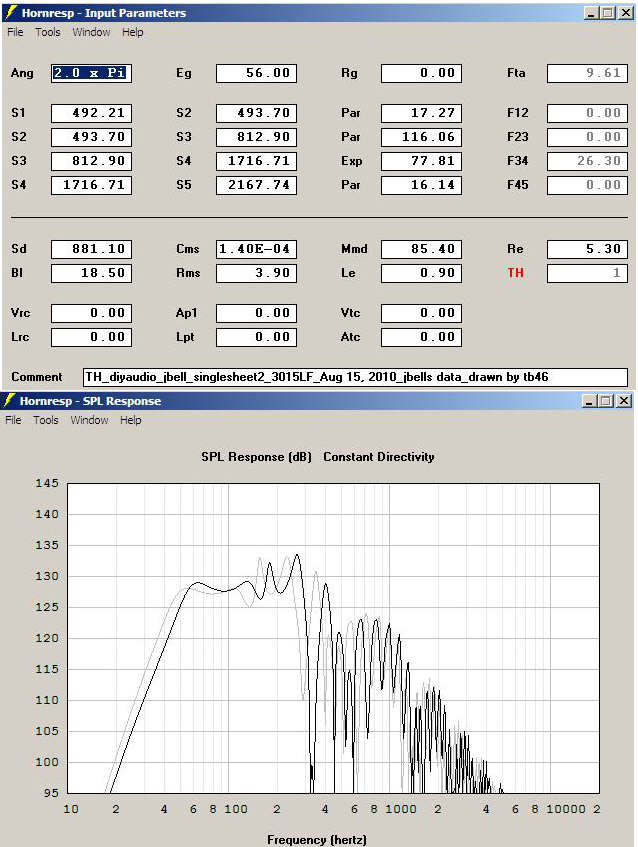Click the Atc input field

pyautogui.click(x=421, y=337)
